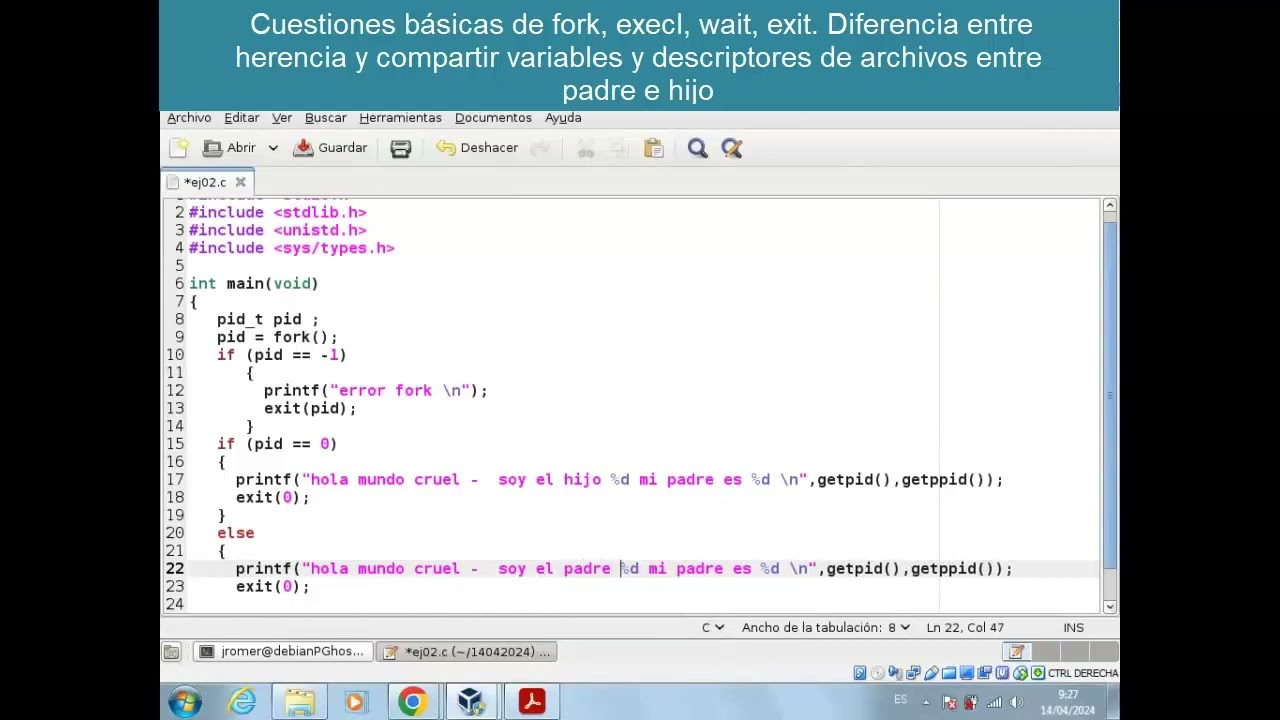The image size is (1280, 720).
Task: Open Adobe Acrobat Reader from taskbar
Action: 531,702
